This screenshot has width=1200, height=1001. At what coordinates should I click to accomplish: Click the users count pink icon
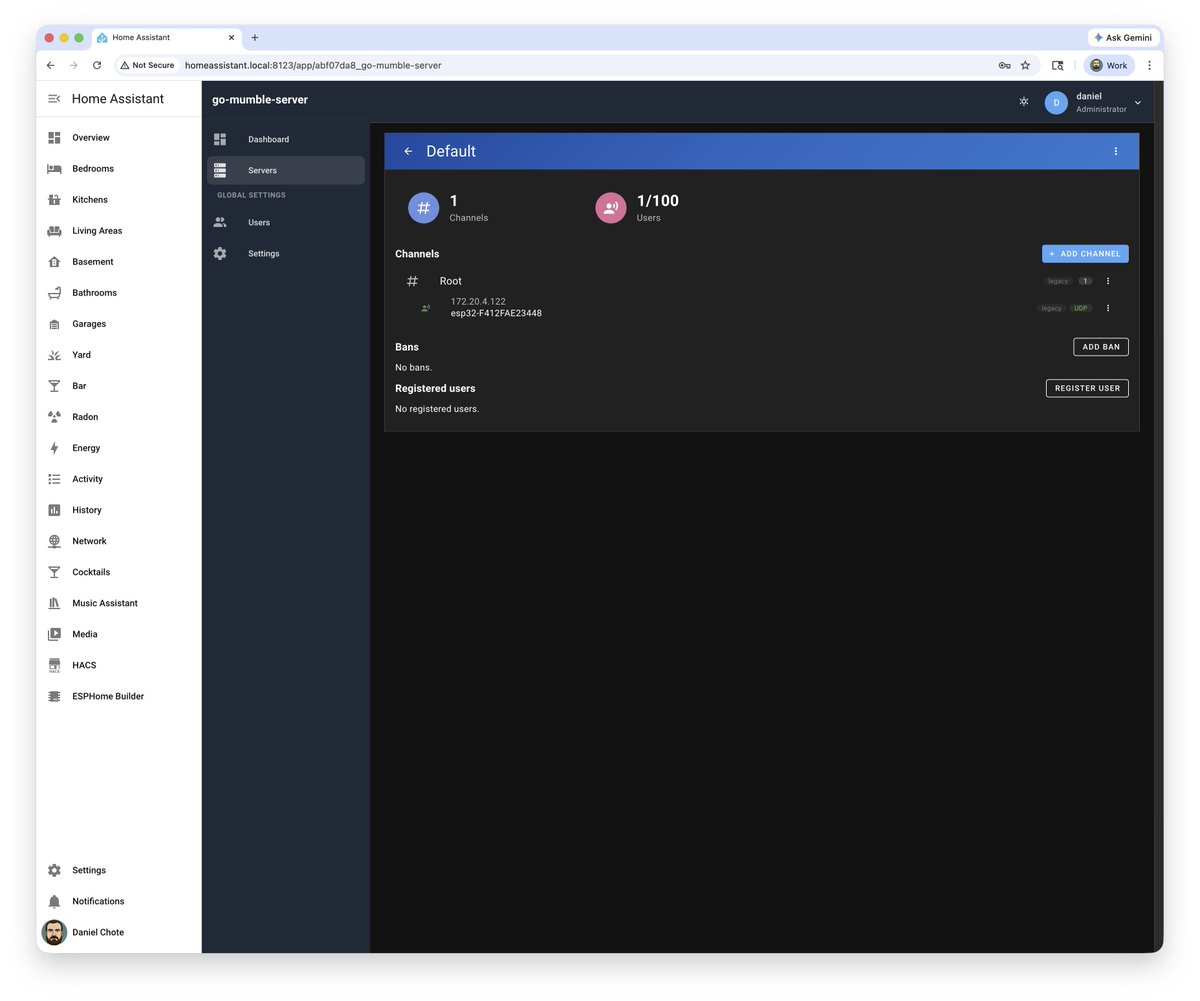[x=611, y=208]
